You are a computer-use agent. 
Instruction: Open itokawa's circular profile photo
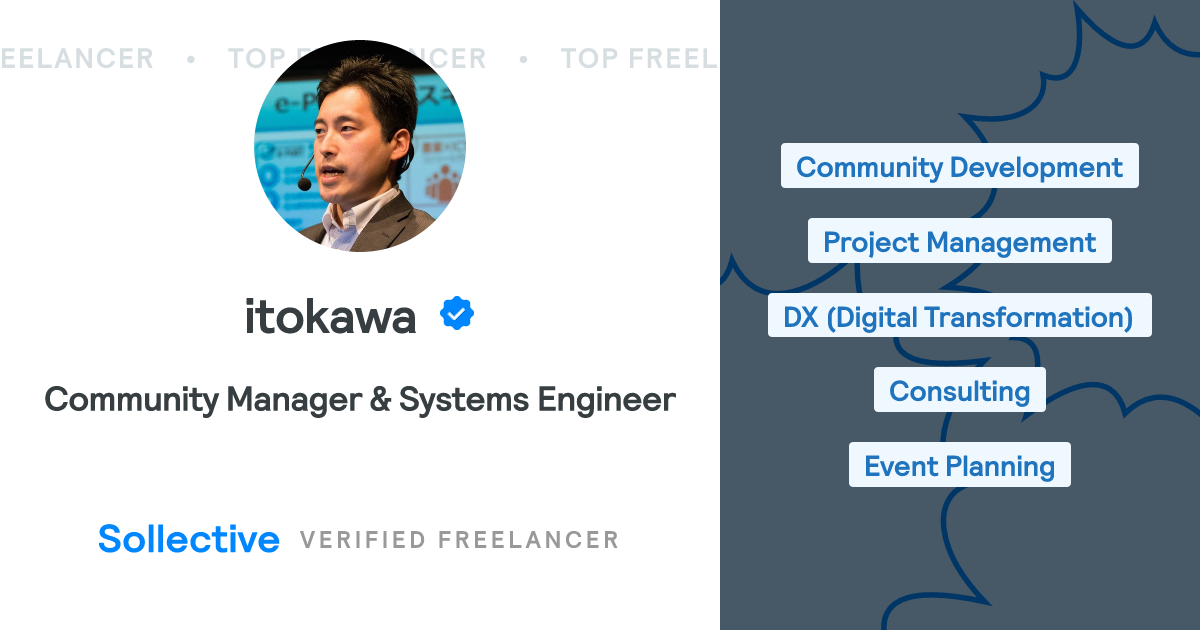(360, 146)
